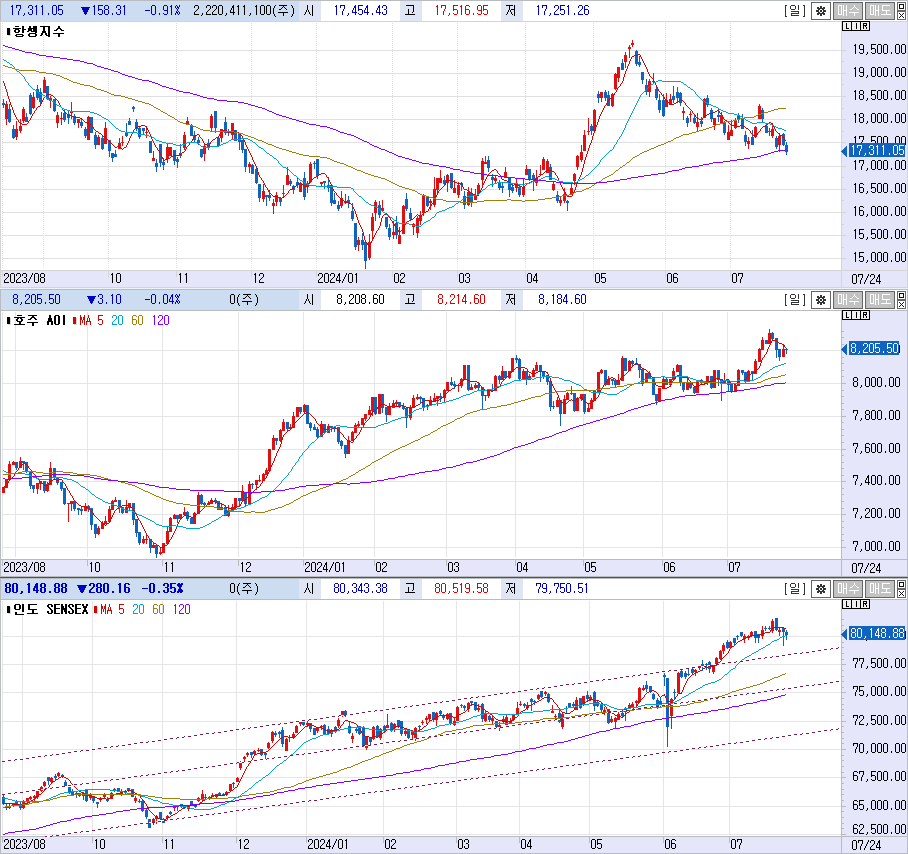Maximize the 인도 SENSEX chart panel
908x854 pixels.
(x=902, y=584)
